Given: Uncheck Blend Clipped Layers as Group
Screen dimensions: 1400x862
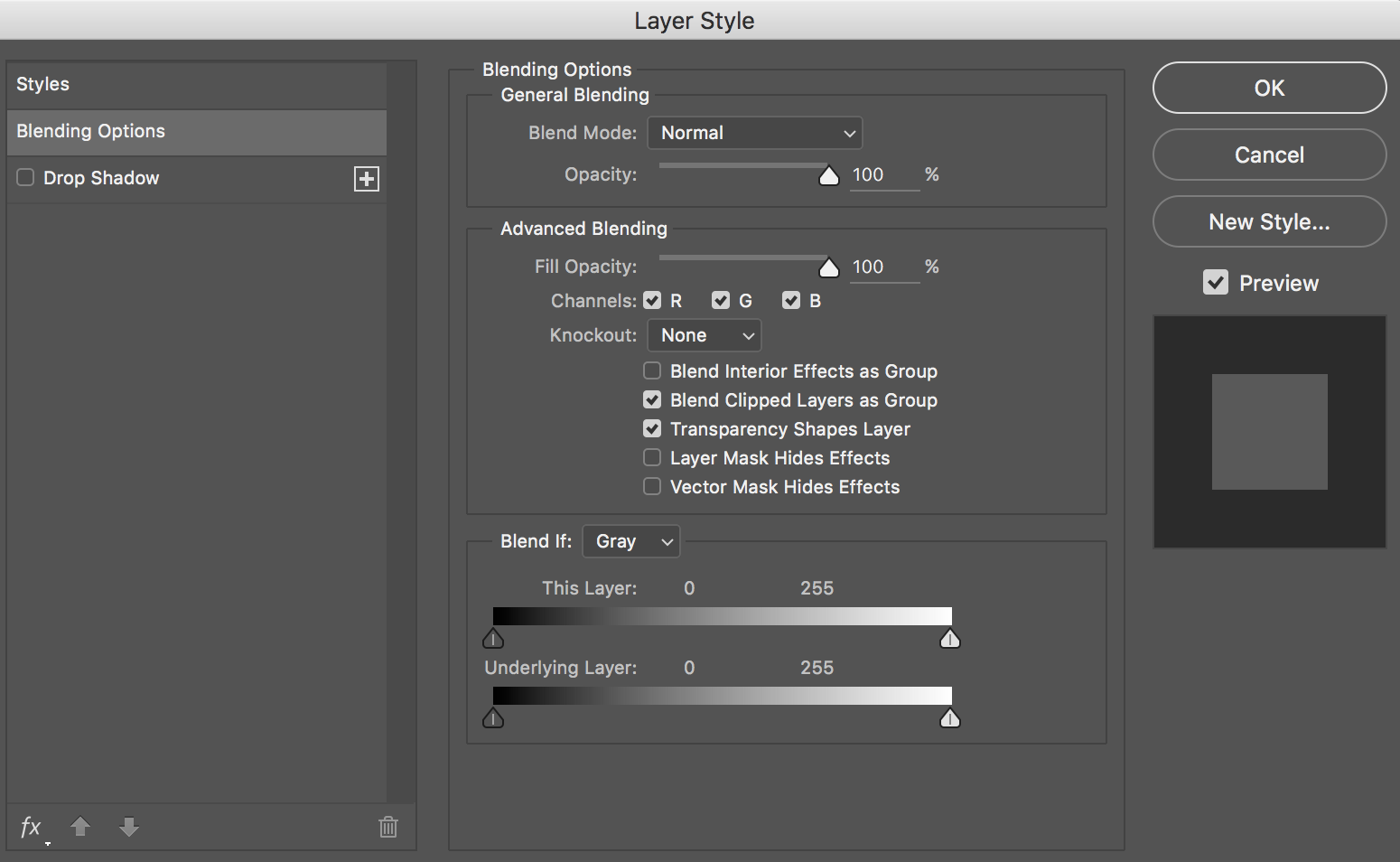Looking at the screenshot, I should click(652, 399).
